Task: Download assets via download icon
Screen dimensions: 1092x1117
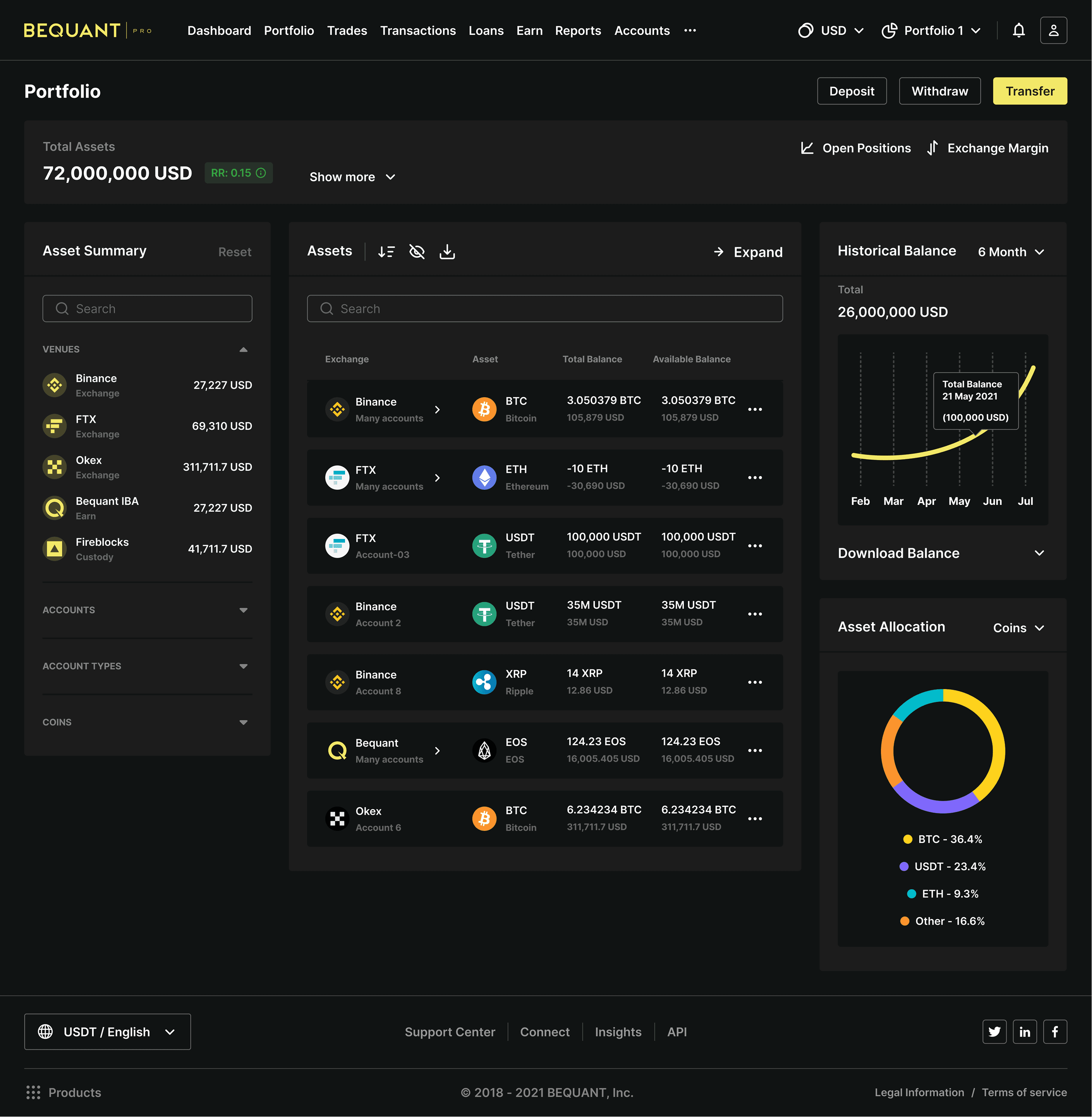Action: pyautogui.click(x=447, y=252)
